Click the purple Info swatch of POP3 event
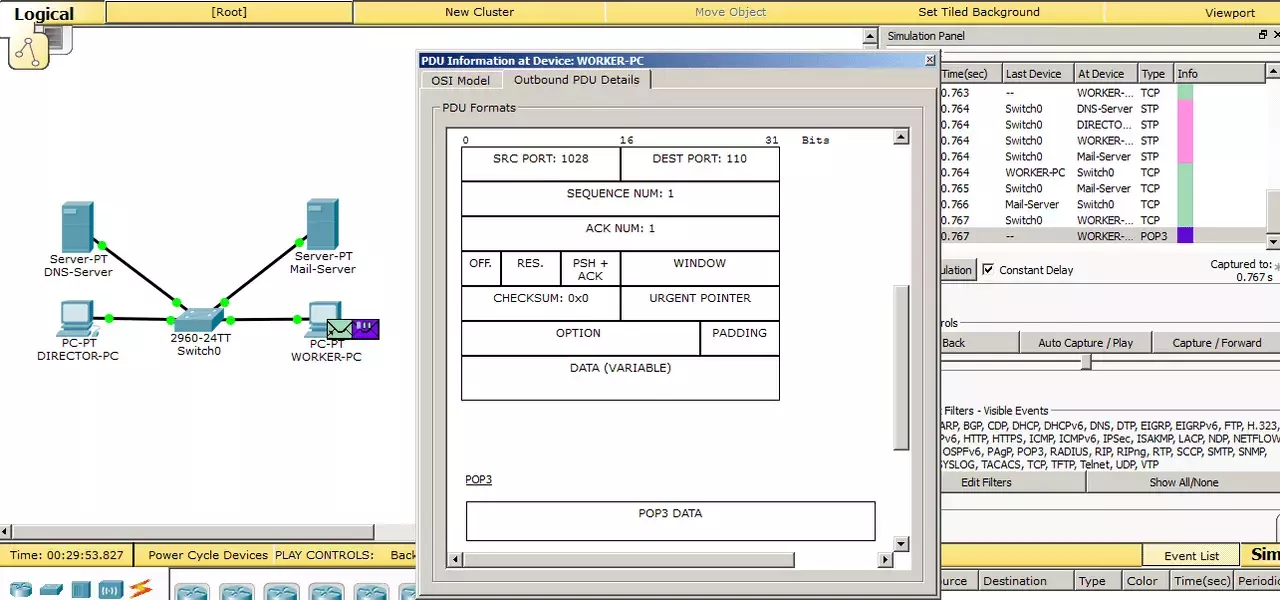Screen dimensions: 1280x600 click(x=1185, y=236)
